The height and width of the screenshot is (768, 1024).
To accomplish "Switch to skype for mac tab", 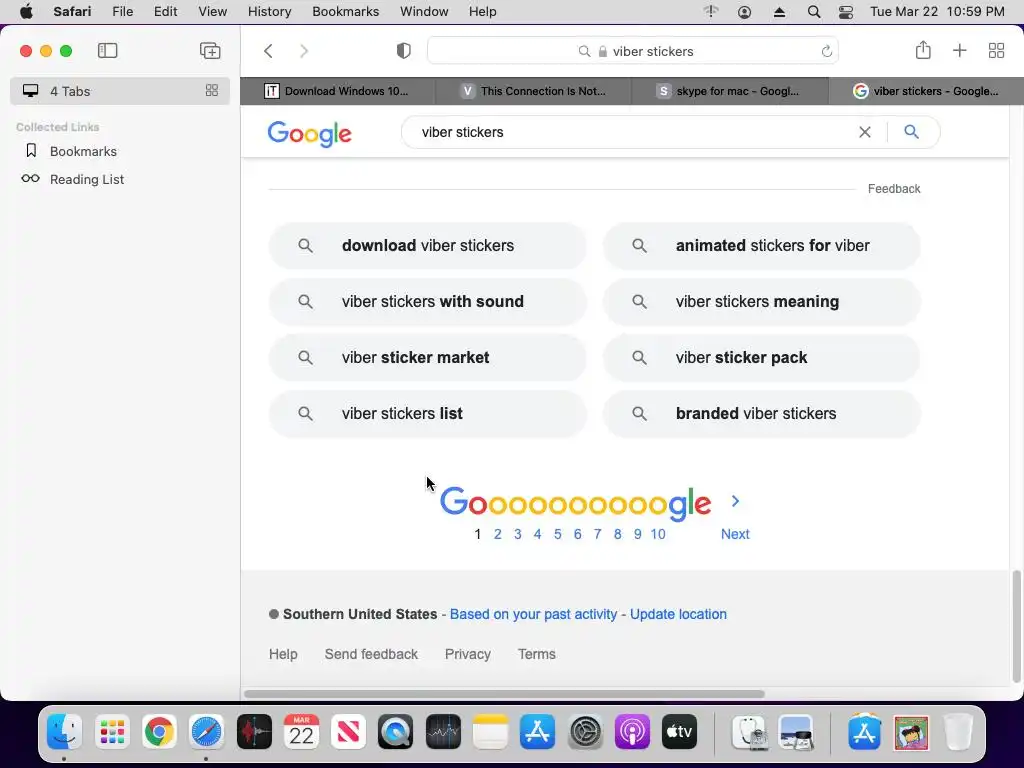I will tap(729, 91).
